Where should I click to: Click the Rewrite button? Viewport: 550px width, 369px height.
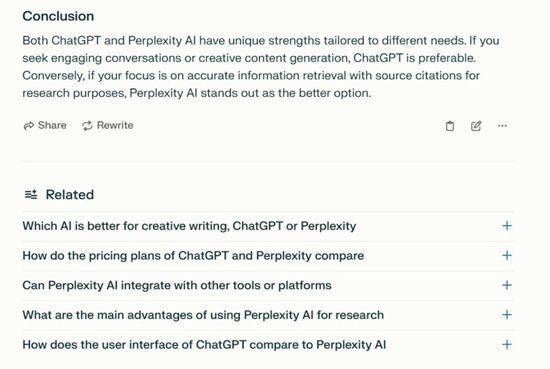coord(107,125)
